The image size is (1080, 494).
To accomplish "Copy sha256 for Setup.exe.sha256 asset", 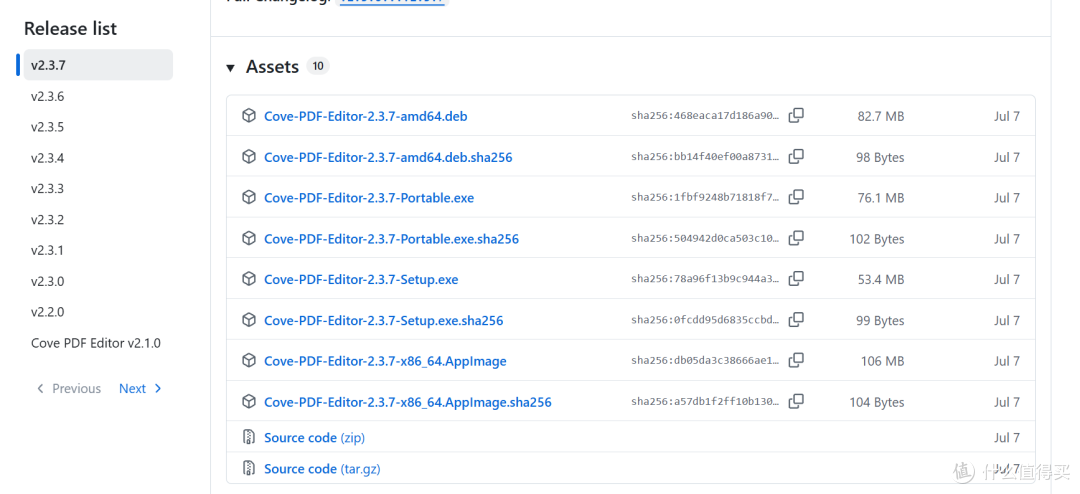I will 796,320.
